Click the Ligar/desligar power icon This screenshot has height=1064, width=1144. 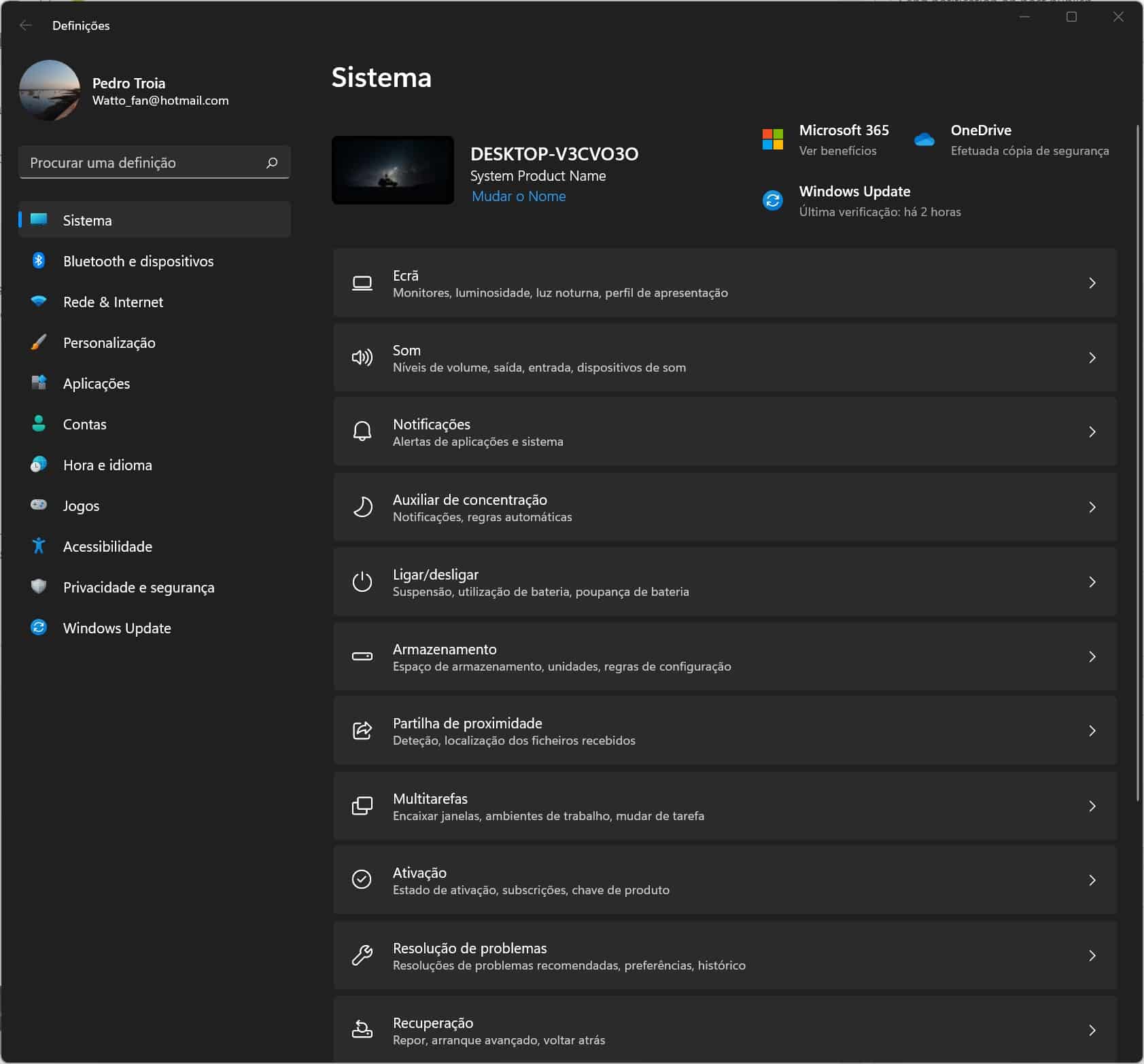tap(362, 582)
